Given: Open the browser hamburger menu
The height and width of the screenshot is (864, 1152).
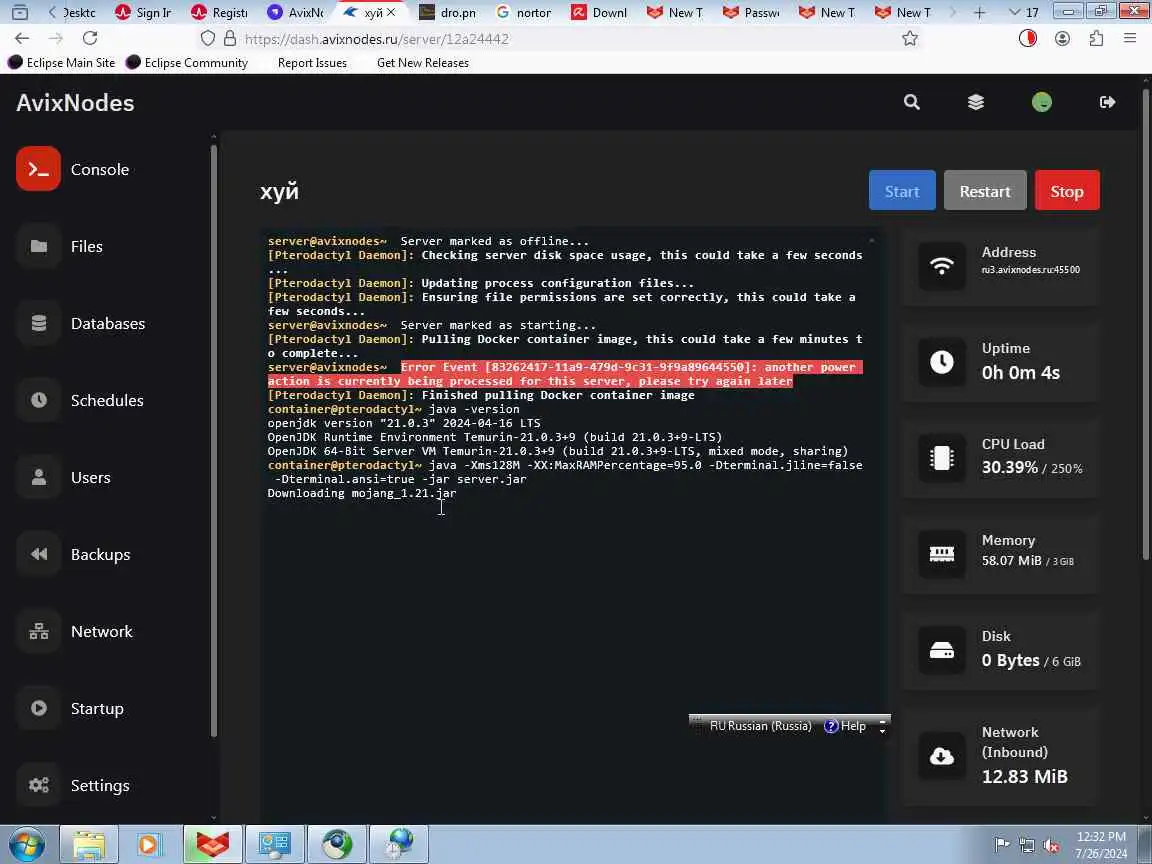Looking at the screenshot, I should click(x=1130, y=38).
